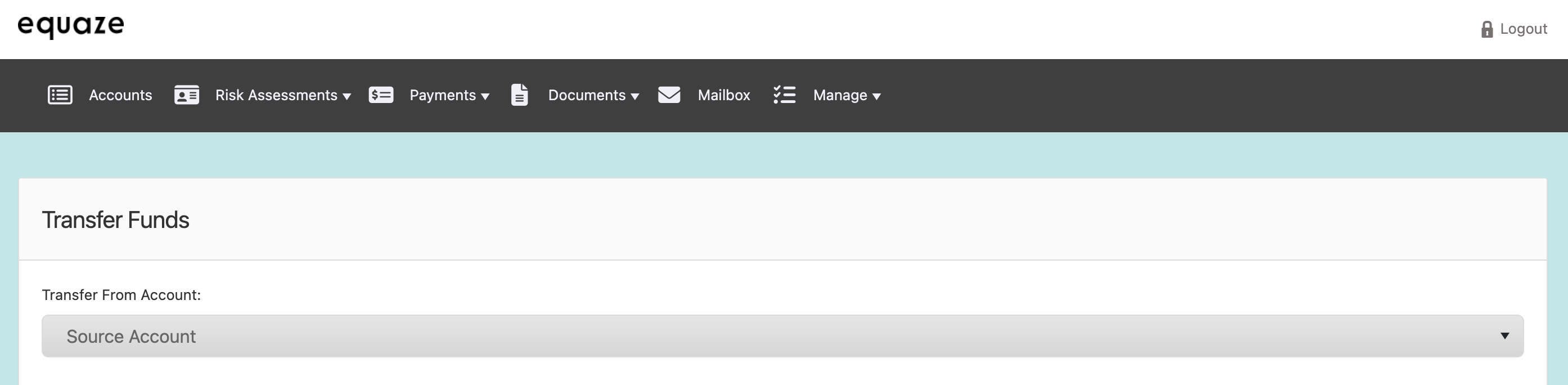The width and height of the screenshot is (1568, 385).
Task: Select the Documents menu label
Action: (587, 95)
